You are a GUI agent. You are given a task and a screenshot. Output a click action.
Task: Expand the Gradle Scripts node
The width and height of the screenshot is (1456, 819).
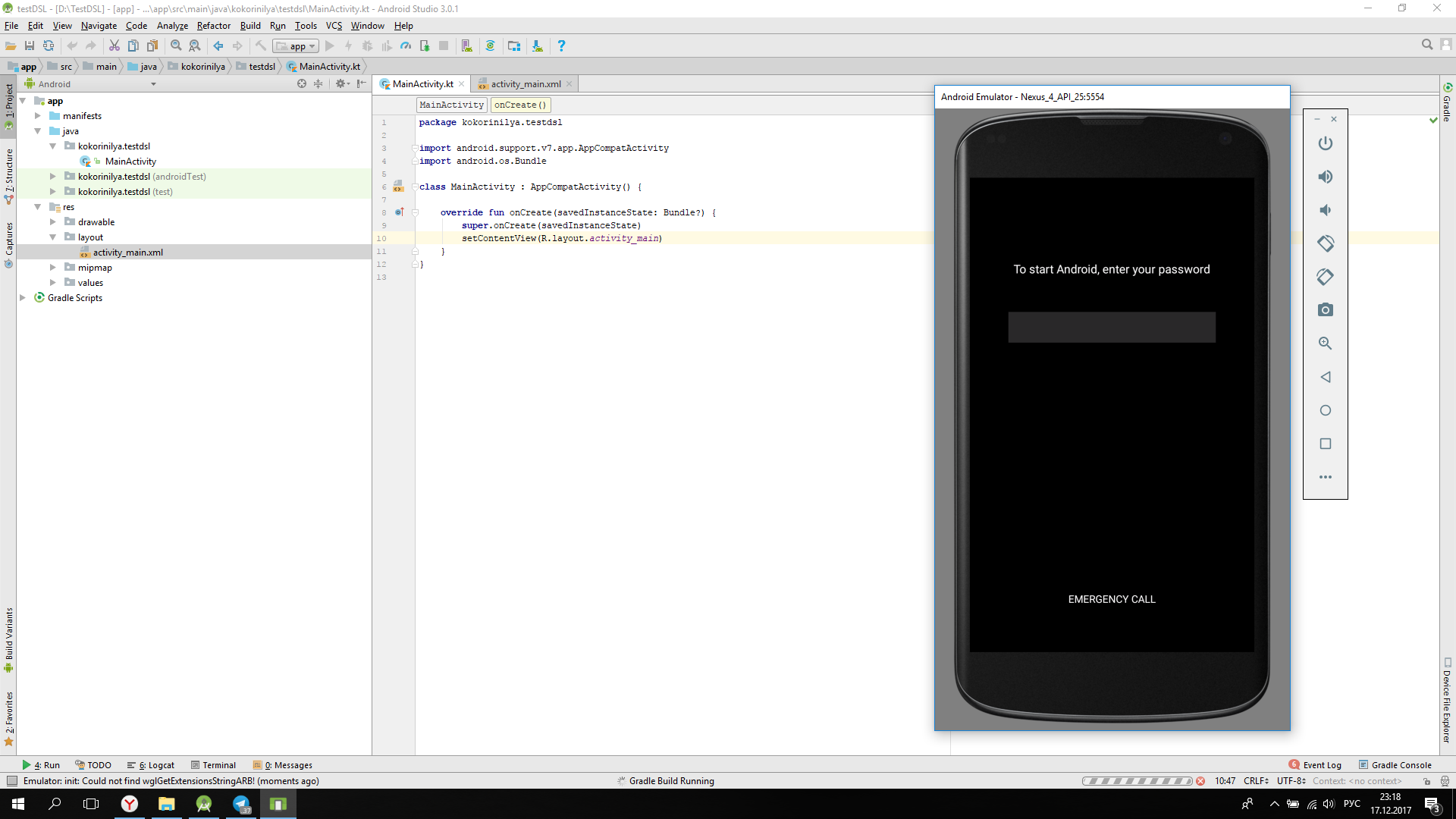23,298
